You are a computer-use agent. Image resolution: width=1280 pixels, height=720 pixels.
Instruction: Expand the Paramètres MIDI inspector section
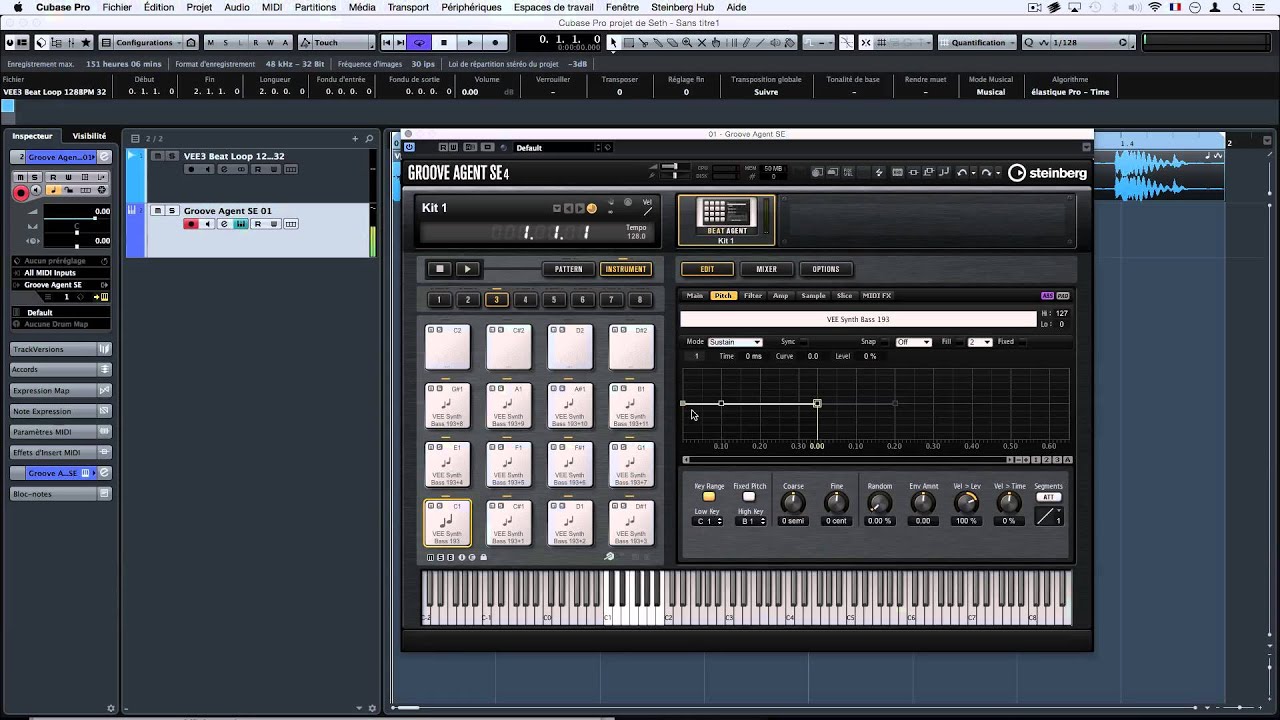click(x=60, y=431)
